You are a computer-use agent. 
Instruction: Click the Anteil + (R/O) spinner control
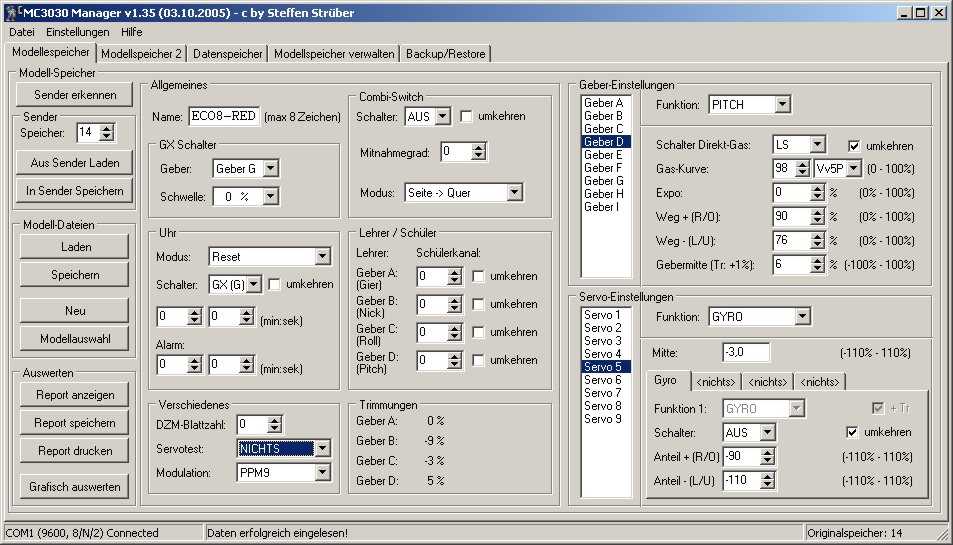pos(768,456)
